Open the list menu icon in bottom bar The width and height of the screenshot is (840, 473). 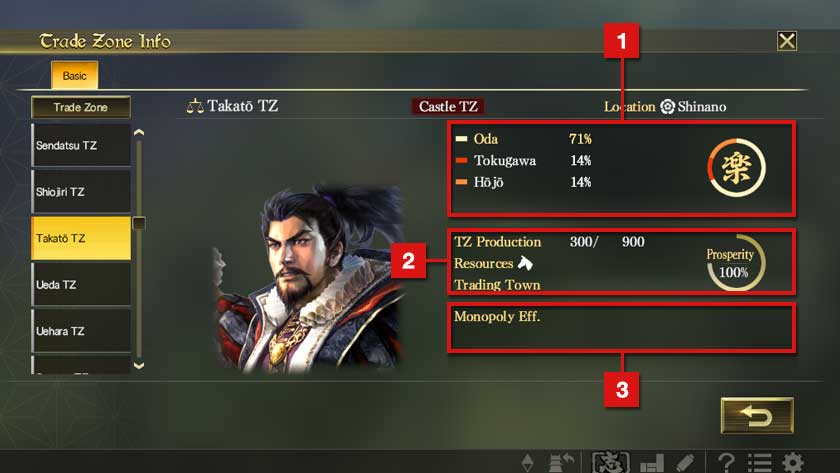tap(760, 463)
